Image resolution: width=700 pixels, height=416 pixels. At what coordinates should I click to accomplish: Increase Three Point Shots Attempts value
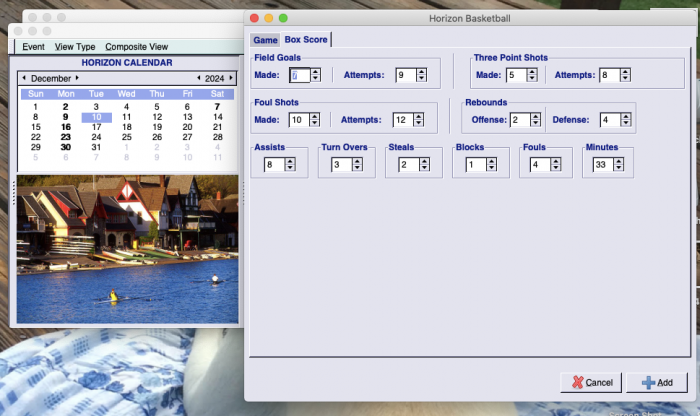click(x=625, y=71)
